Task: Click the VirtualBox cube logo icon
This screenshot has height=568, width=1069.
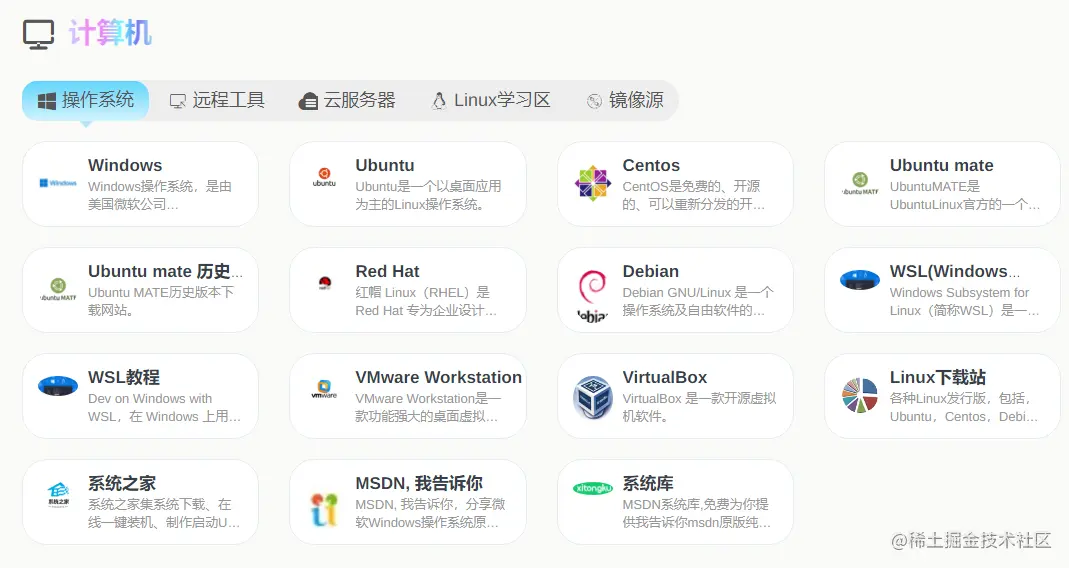Action: coord(592,396)
